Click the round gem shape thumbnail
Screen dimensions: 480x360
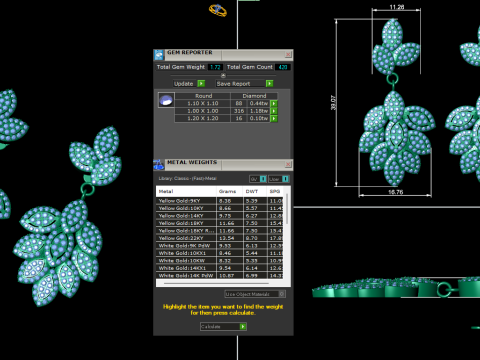coord(166,100)
